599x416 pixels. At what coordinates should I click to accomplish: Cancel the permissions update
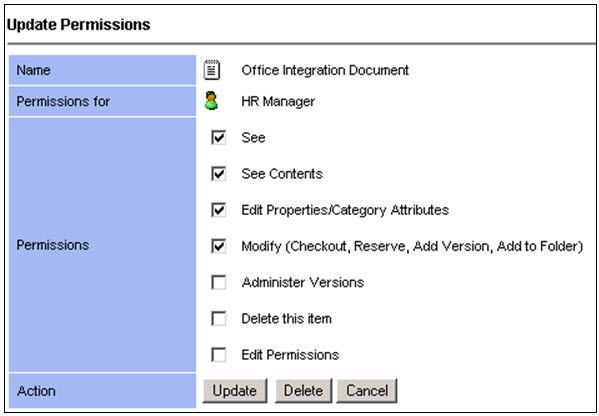(x=367, y=390)
